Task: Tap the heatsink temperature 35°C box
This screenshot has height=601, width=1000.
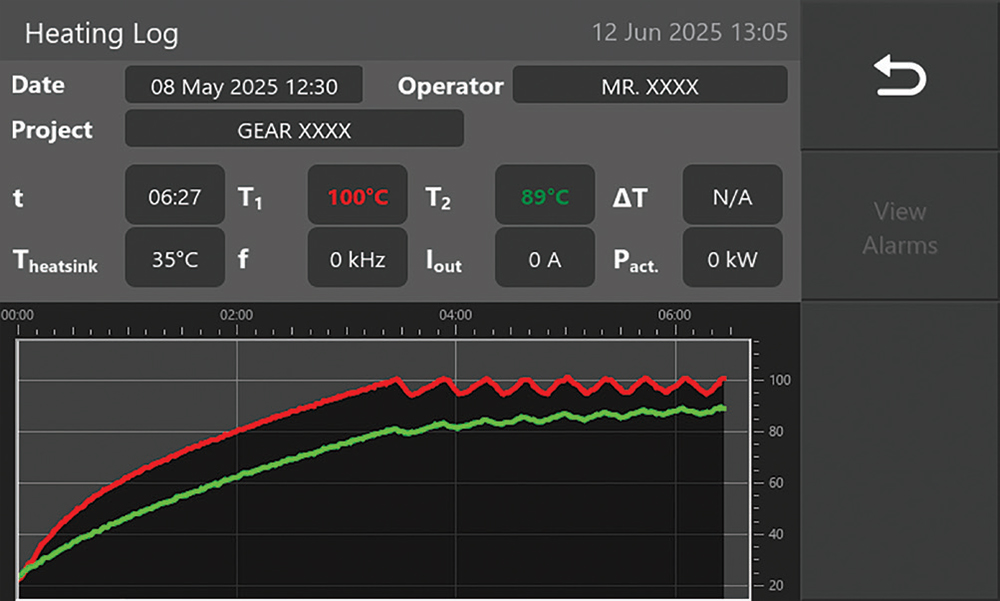Action: coord(175,259)
